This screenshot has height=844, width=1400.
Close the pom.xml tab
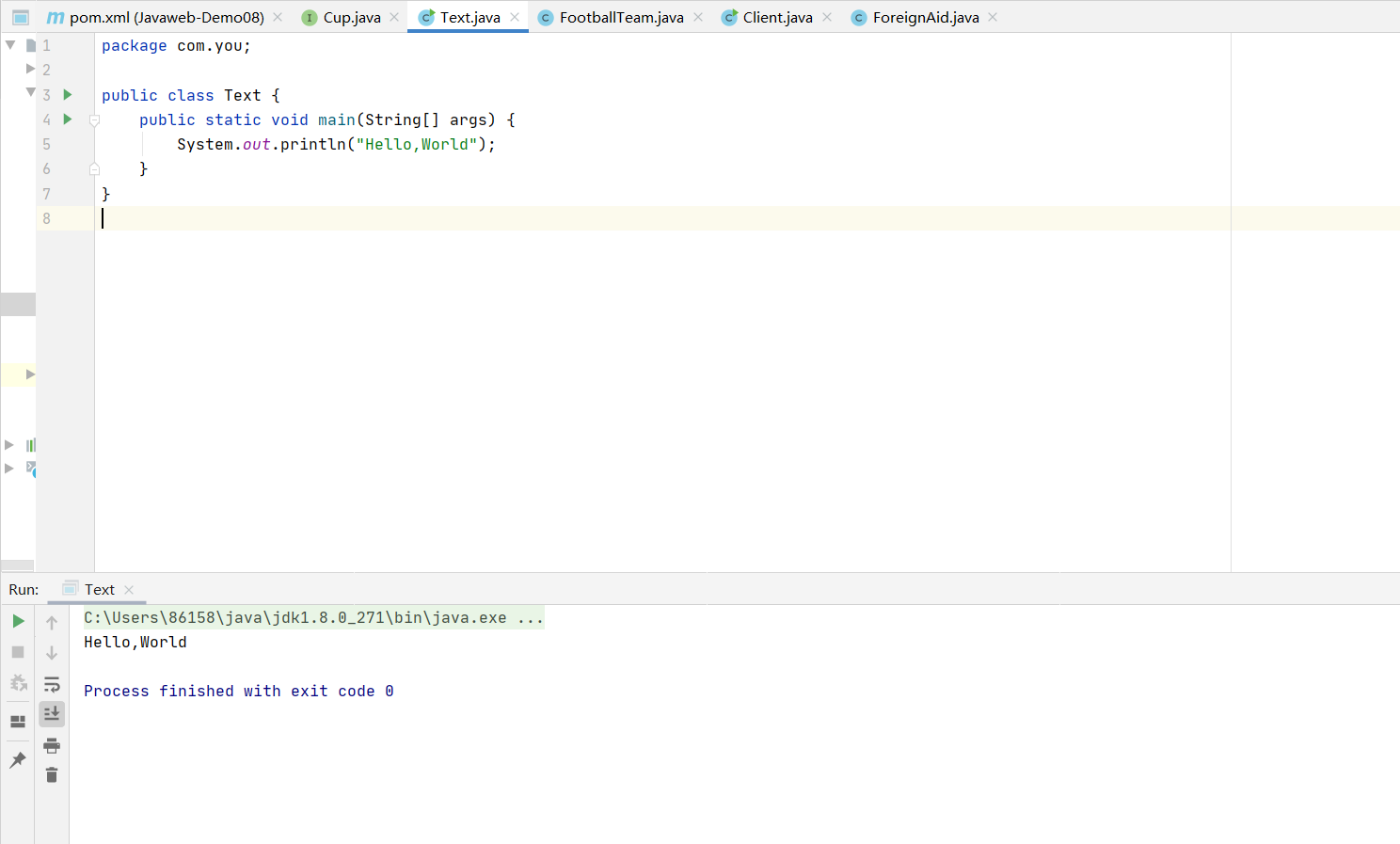pyautogui.click(x=278, y=18)
